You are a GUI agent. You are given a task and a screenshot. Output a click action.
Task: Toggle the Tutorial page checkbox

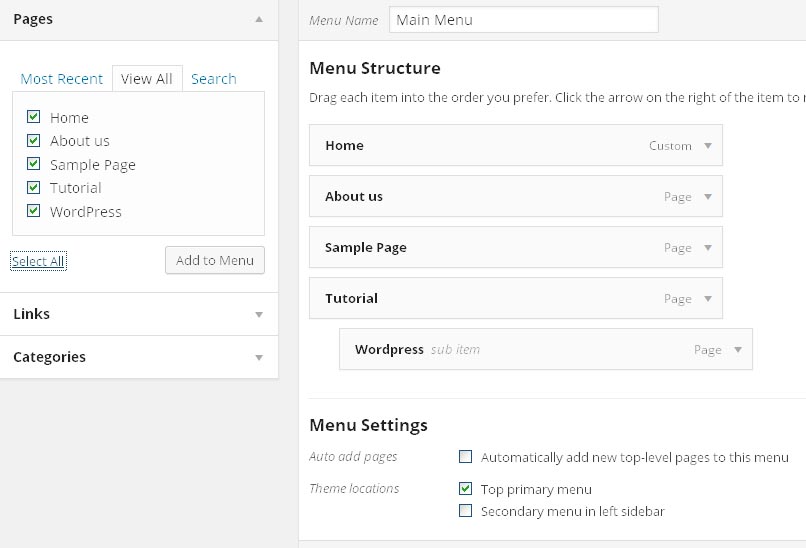pyautogui.click(x=34, y=187)
